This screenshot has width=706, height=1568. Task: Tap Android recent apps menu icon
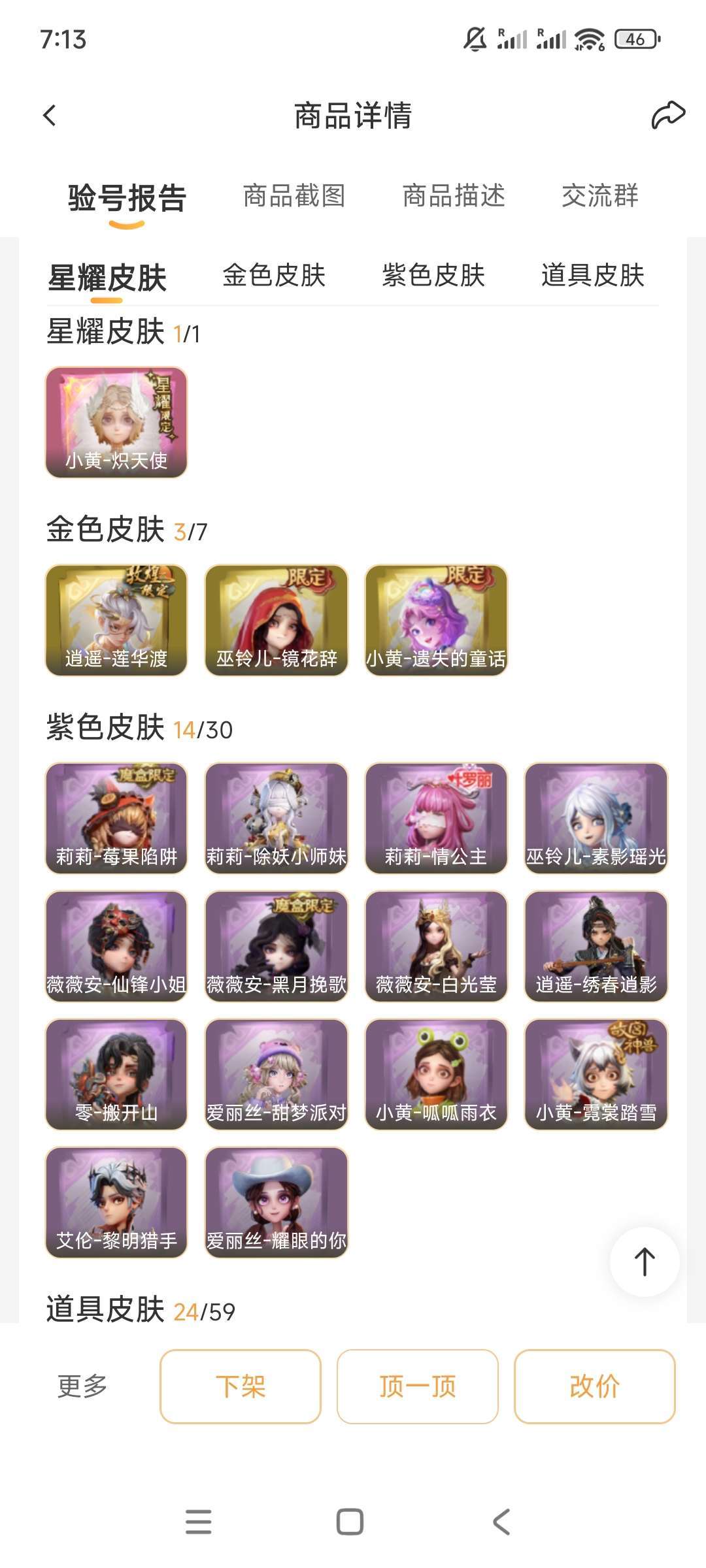(x=198, y=1522)
